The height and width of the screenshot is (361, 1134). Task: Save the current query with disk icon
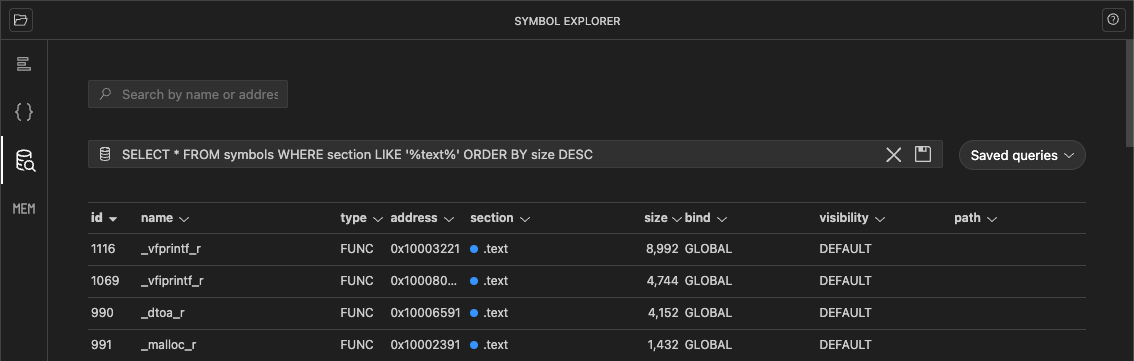point(923,154)
